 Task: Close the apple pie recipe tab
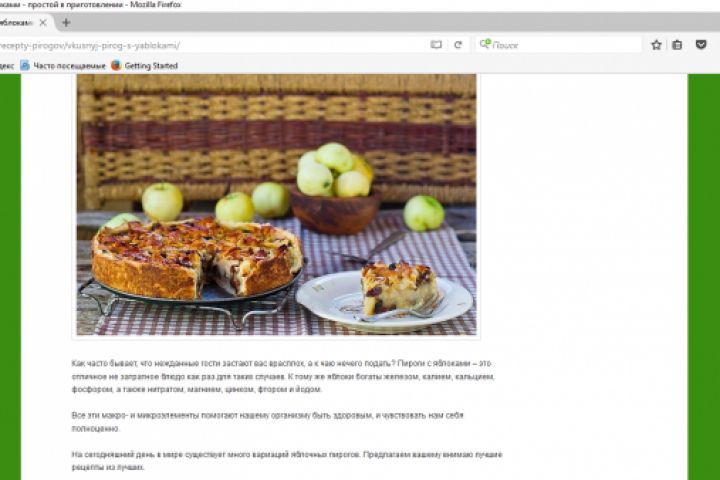pos(43,23)
